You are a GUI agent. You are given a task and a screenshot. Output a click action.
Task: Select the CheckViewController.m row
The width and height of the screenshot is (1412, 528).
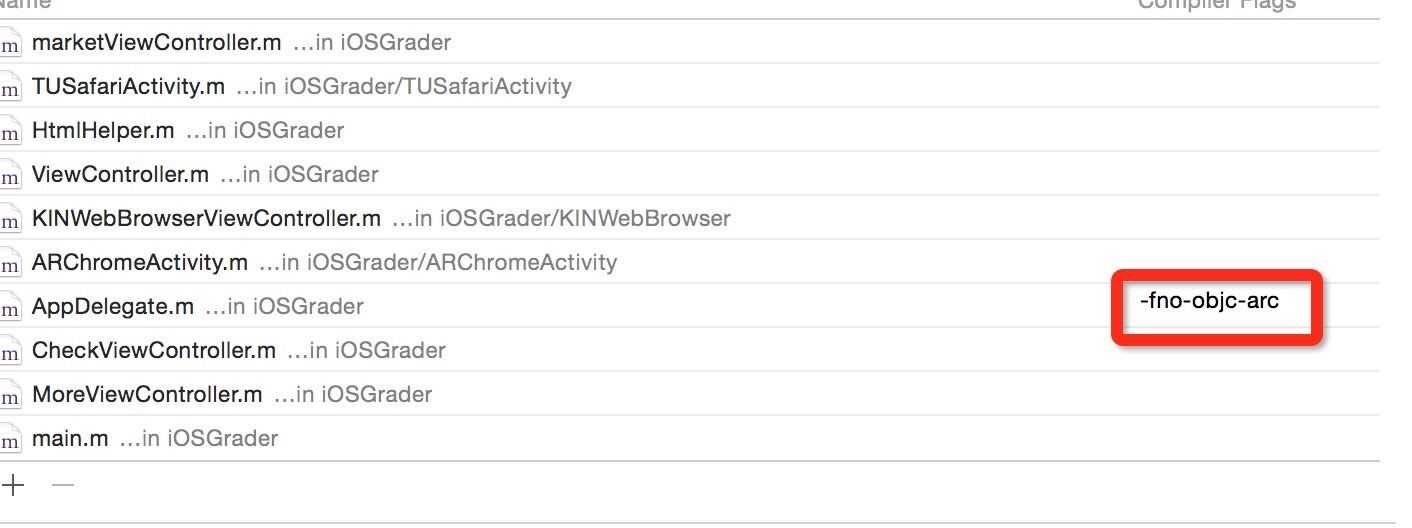pyautogui.click(x=690, y=350)
